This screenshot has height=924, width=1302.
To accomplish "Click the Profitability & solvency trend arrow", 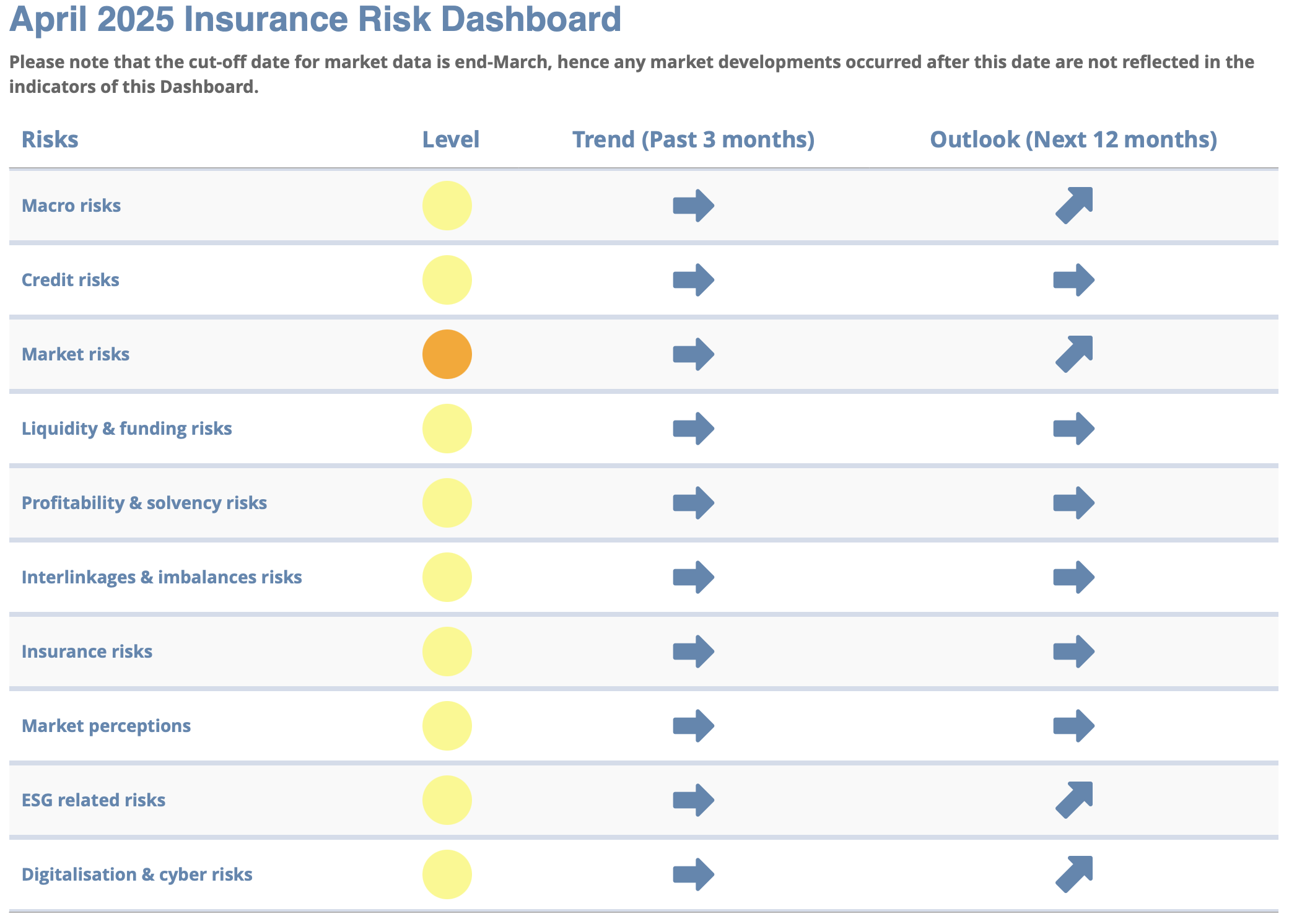I will pyautogui.click(x=694, y=503).
